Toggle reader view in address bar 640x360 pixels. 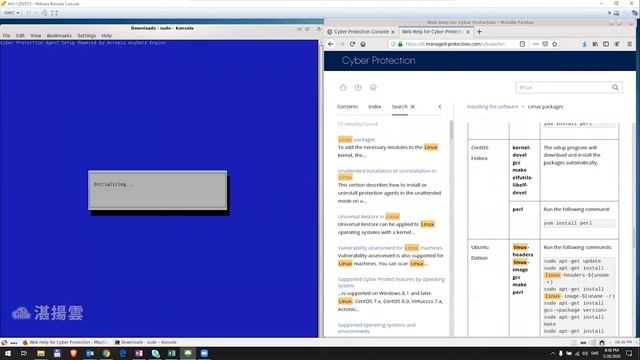click(522, 44)
